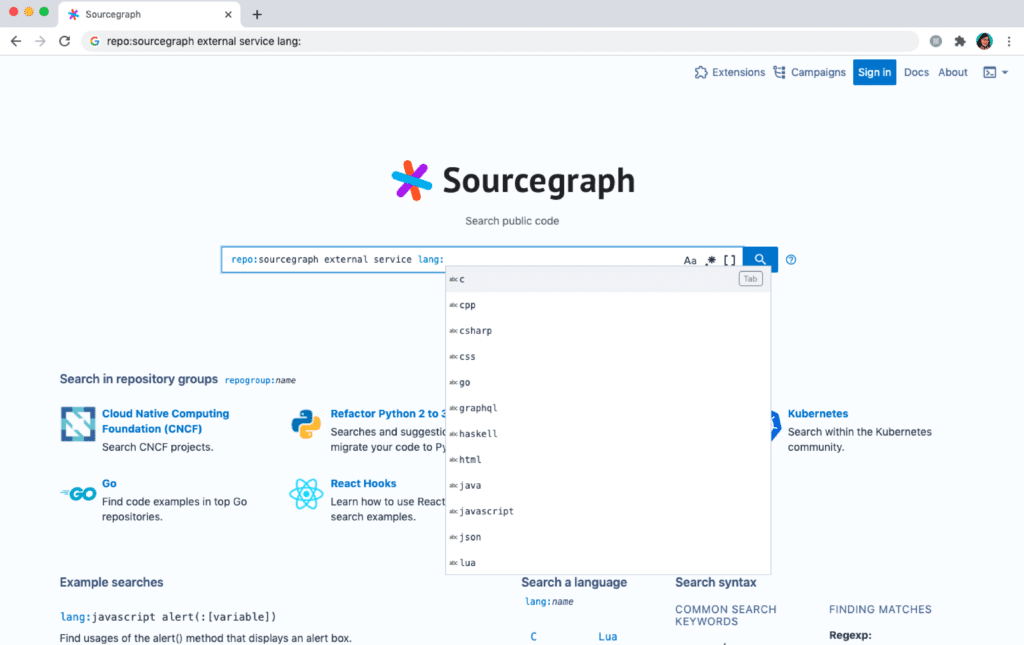
Task: Click the Extensions puzzle-piece icon
Action: 701,72
